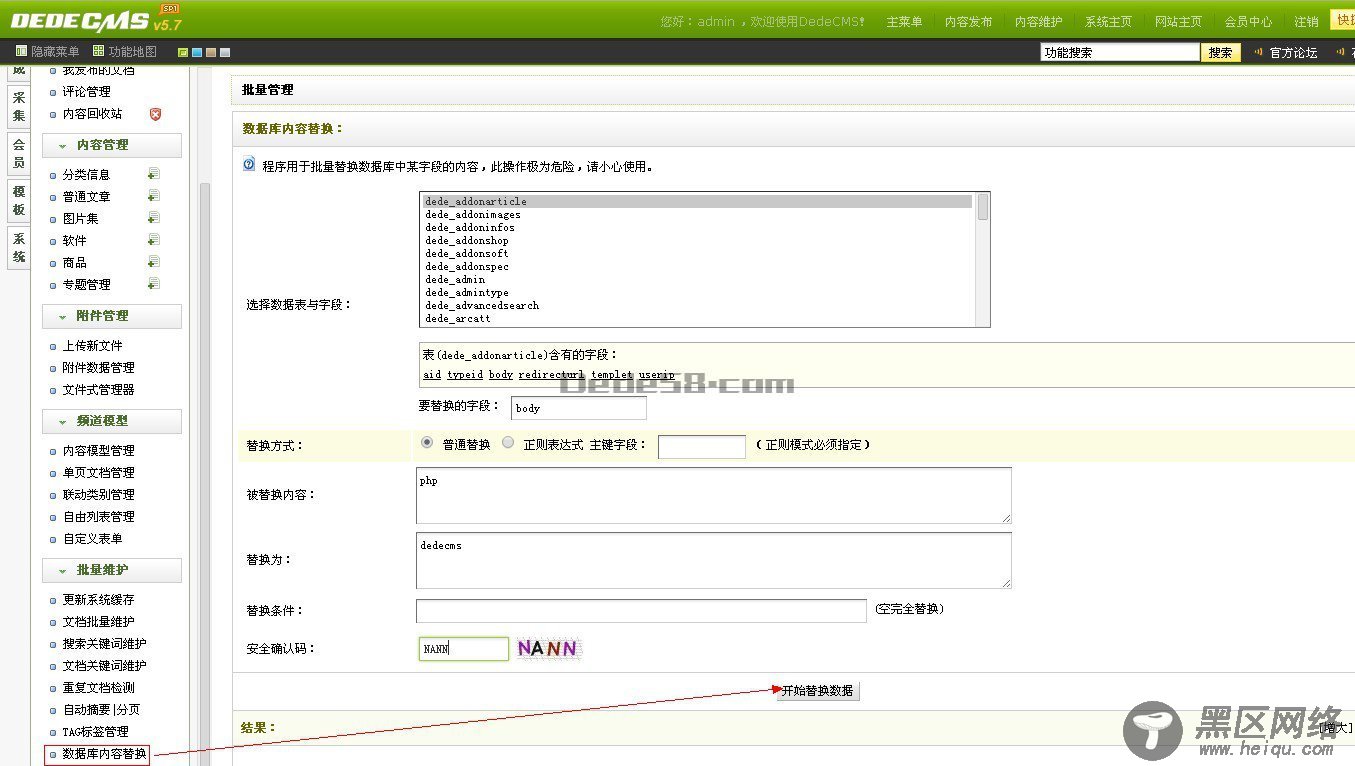Viewport: 1355px width, 766px height.
Task: Click the typeid field link
Action: click(465, 375)
